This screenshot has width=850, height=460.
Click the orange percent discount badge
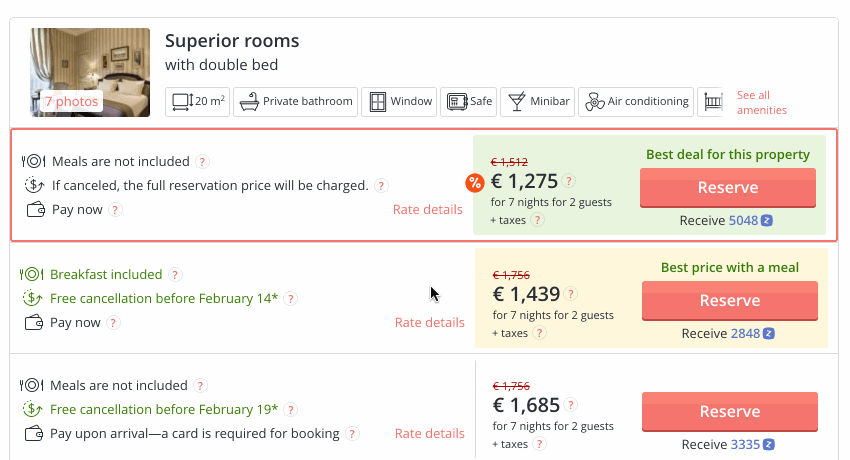pos(474,183)
